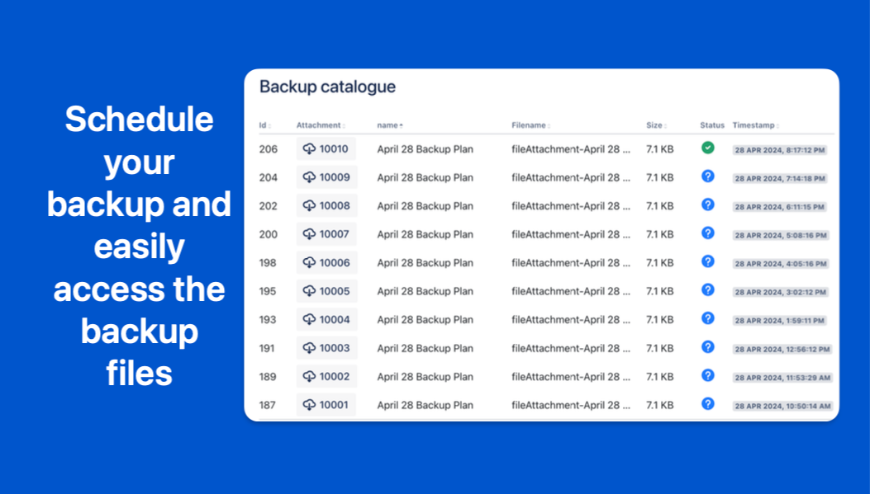Click the 8:17:12 PM timestamp badge
The height and width of the screenshot is (494, 870).
pos(780,150)
